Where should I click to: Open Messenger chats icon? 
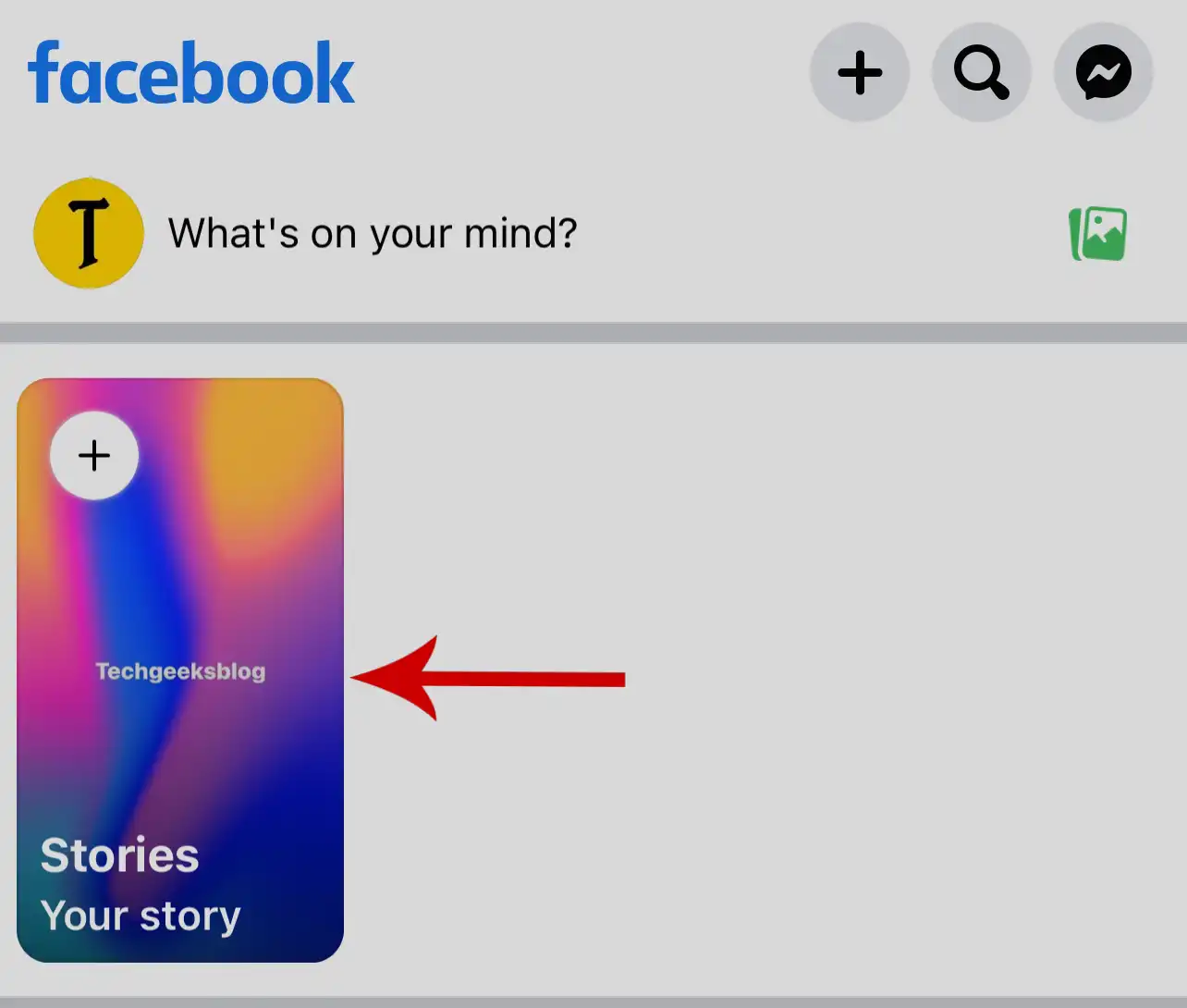point(1103,72)
